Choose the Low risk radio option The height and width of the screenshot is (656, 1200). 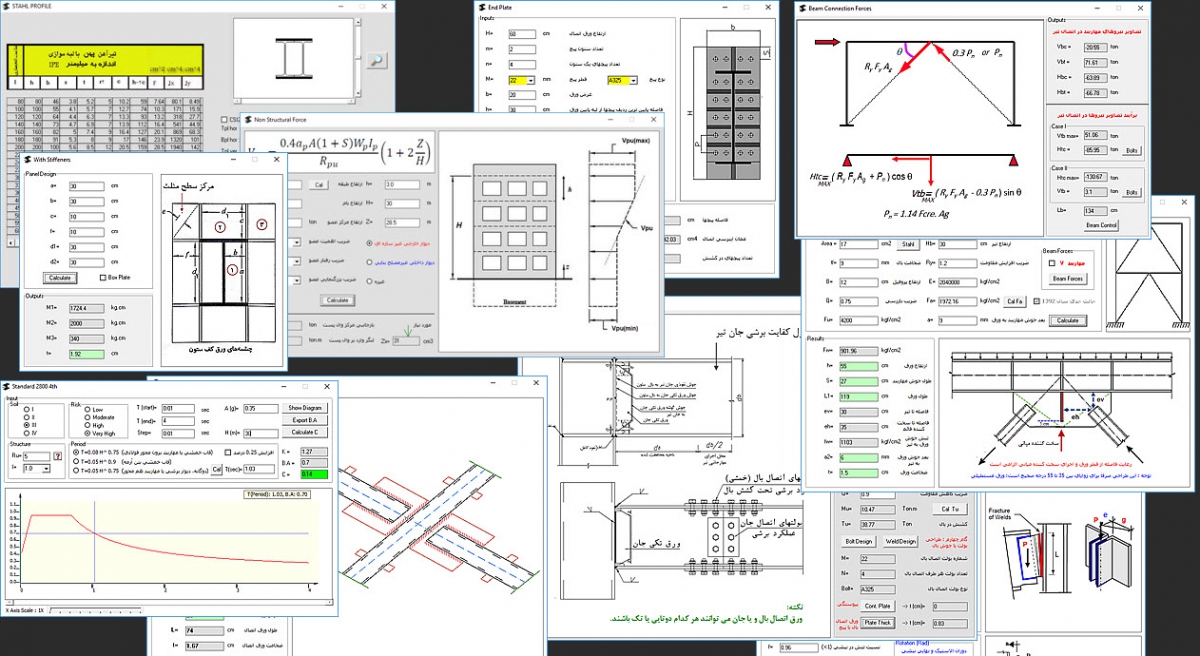point(87,409)
